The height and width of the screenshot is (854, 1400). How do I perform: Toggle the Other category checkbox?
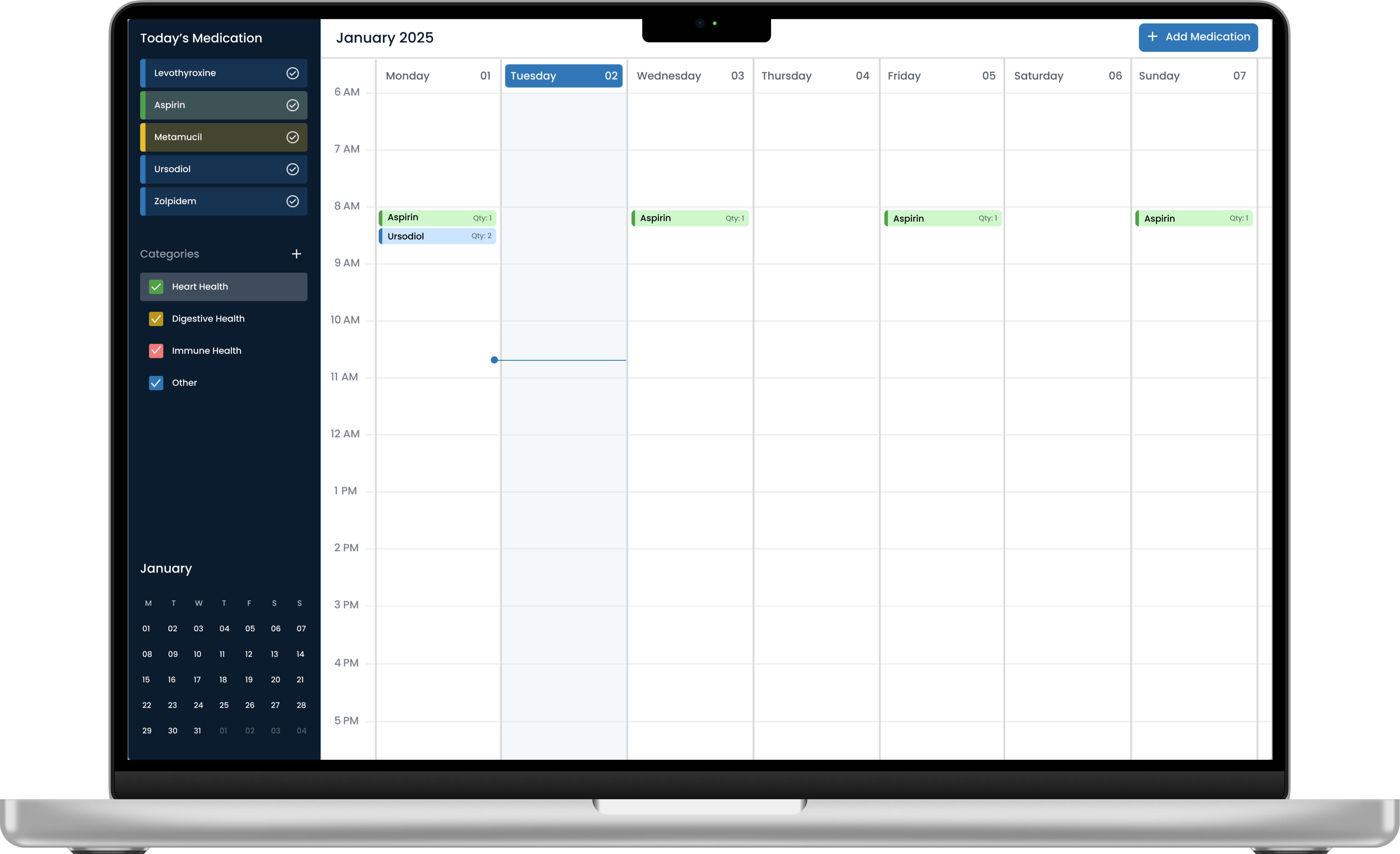(x=156, y=383)
